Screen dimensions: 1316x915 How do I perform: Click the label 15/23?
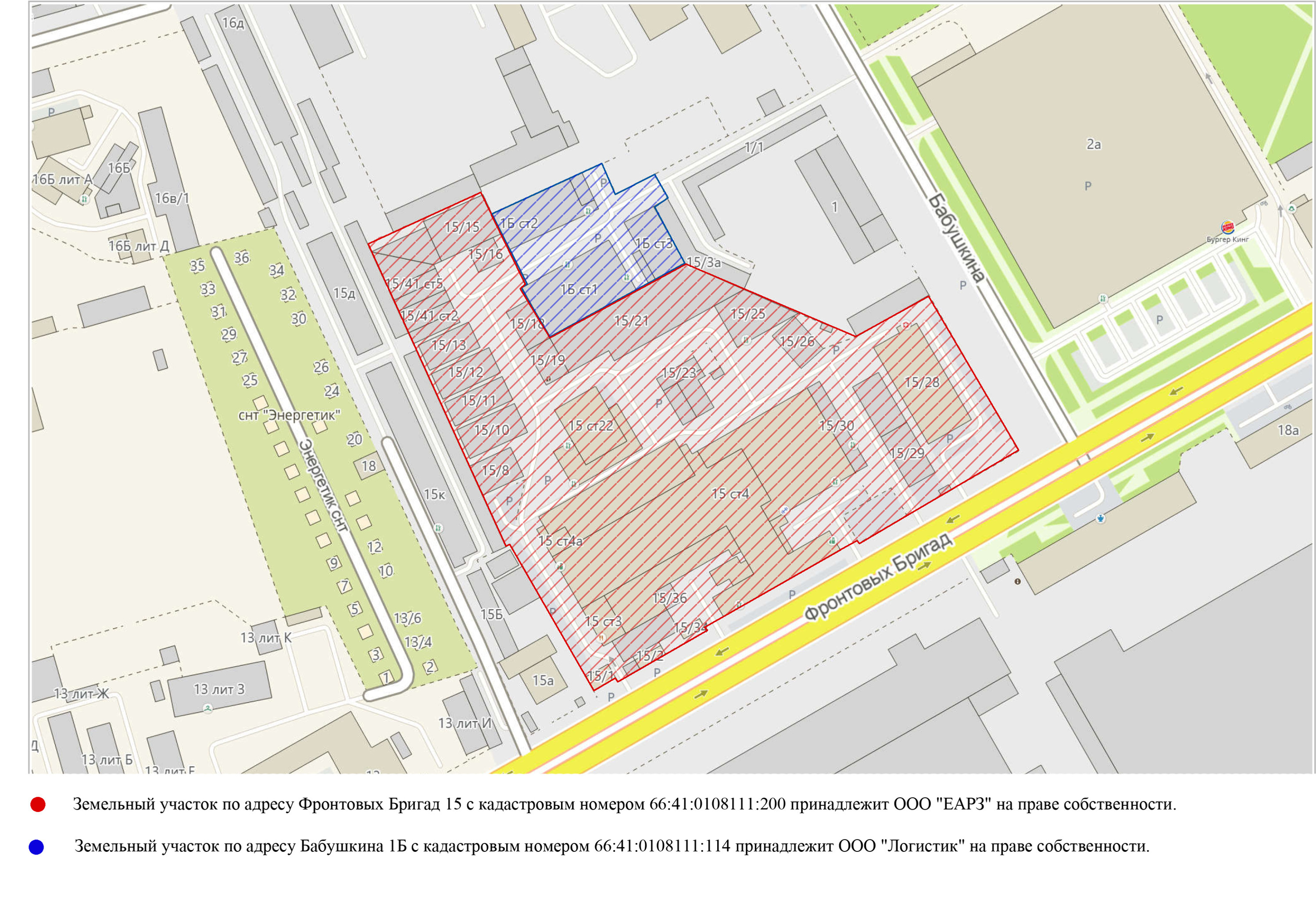pos(678,373)
